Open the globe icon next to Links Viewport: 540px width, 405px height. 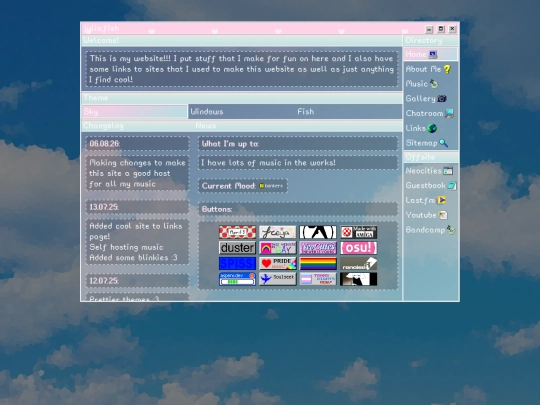432,128
